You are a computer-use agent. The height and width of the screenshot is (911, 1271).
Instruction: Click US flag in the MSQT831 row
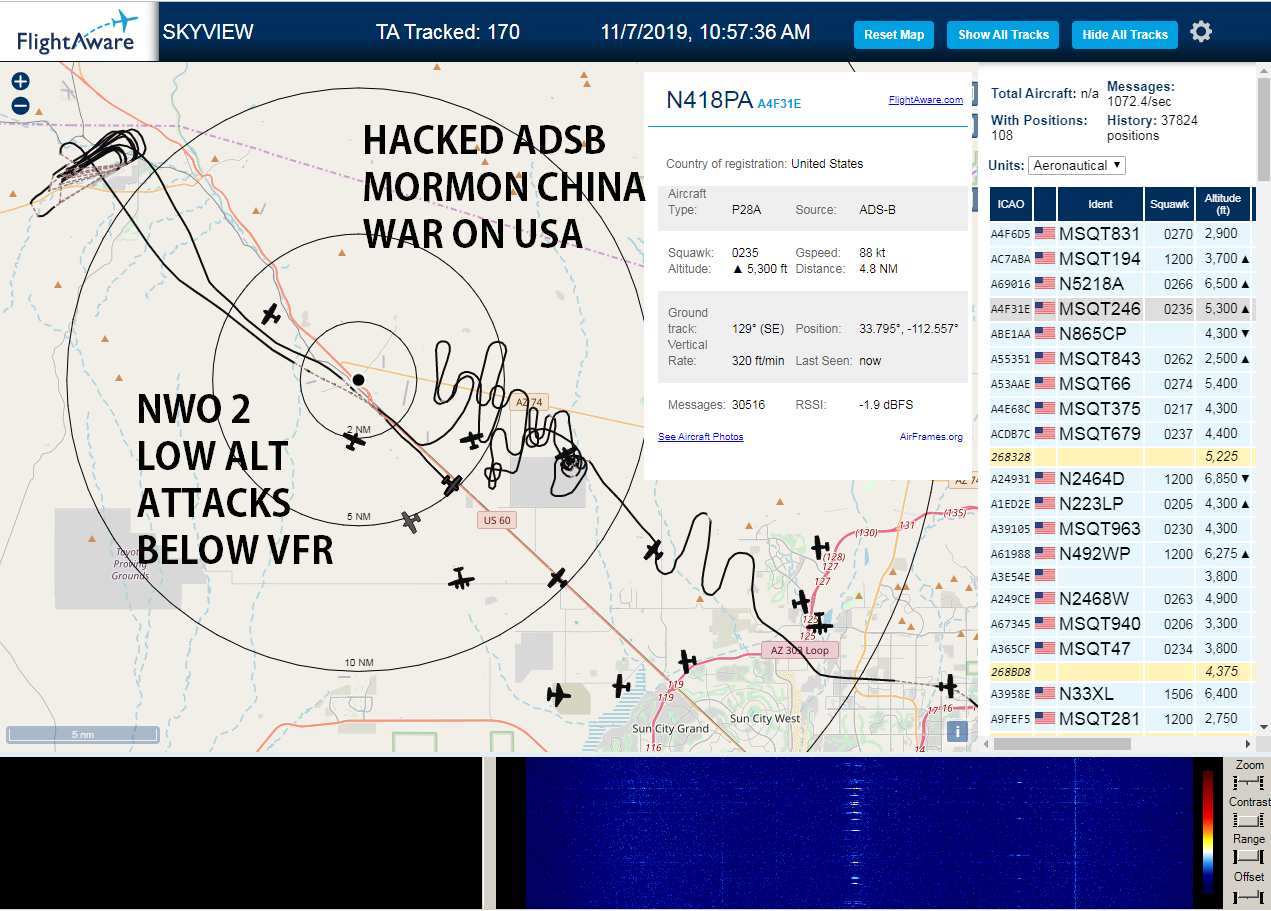point(1045,234)
